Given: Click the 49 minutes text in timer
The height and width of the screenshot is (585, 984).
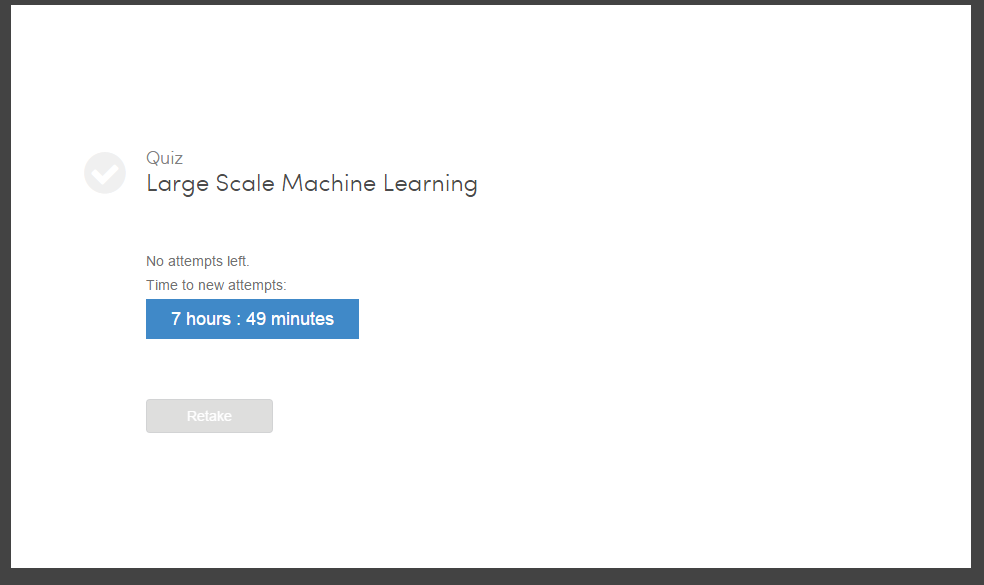Looking at the screenshot, I should point(290,319).
